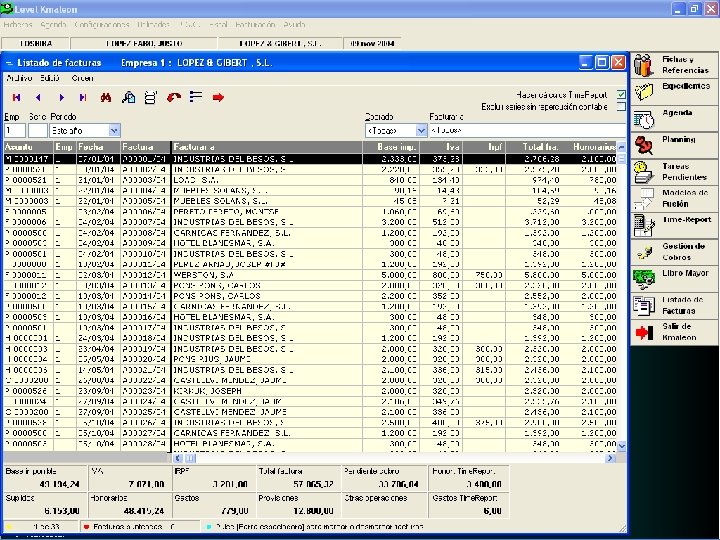Jump to the last invoice record
The image size is (720, 540).
(83, 97)
